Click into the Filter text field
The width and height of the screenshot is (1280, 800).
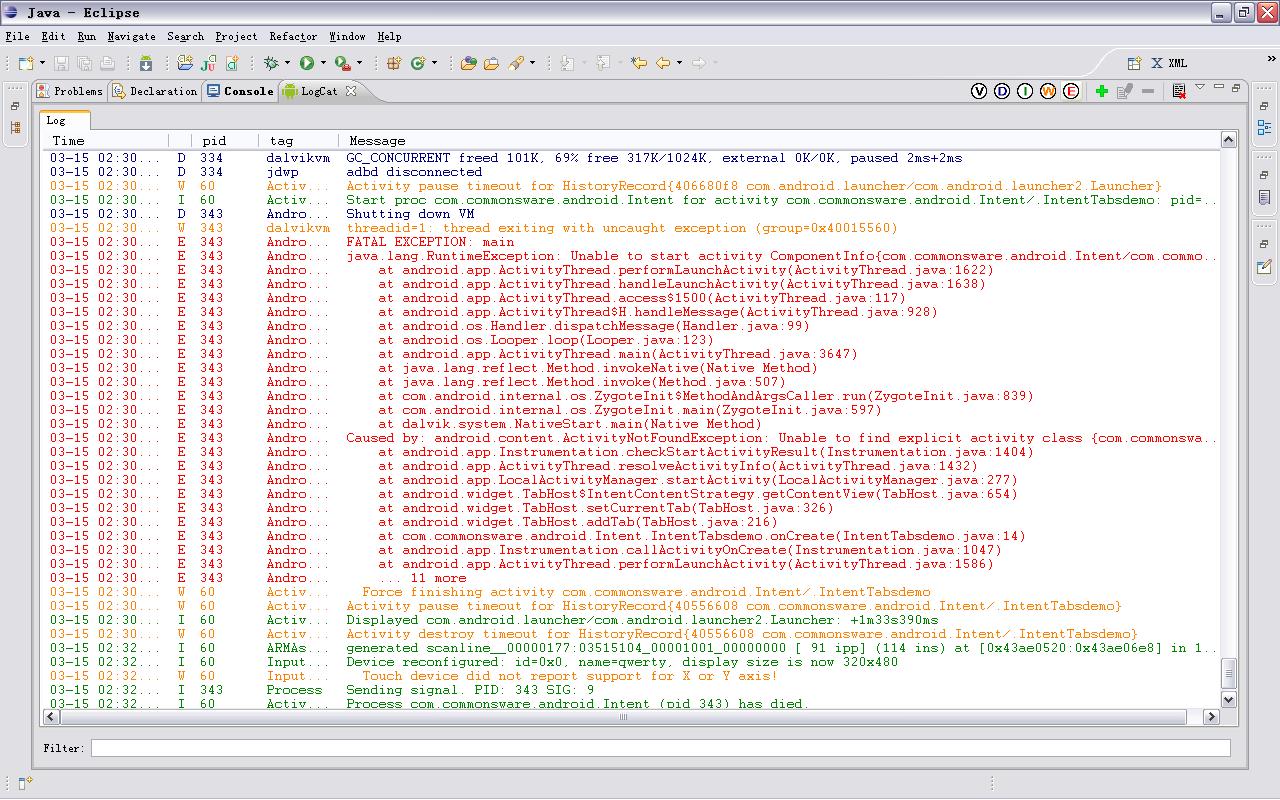[660, 748]
